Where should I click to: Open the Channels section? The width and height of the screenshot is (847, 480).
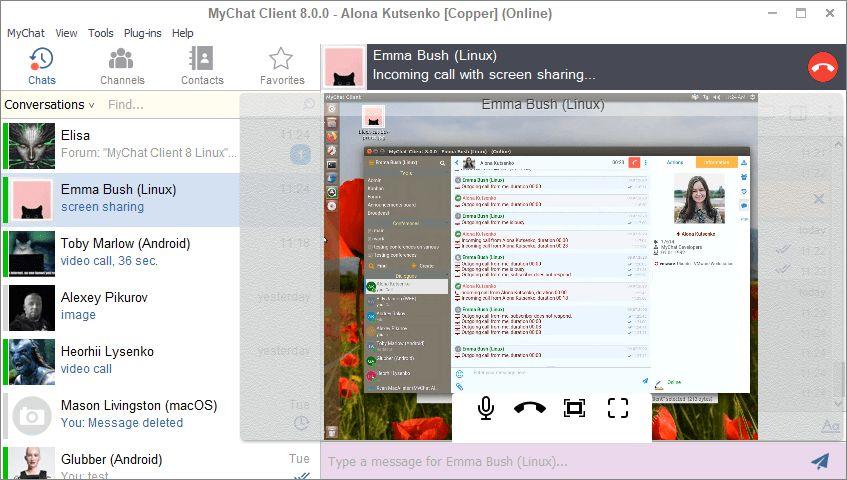[122, 66]
